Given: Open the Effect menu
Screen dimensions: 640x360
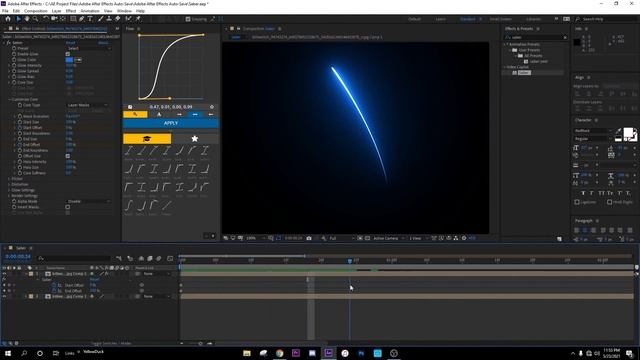Looking at the screenshot, I should pos(71,11).
